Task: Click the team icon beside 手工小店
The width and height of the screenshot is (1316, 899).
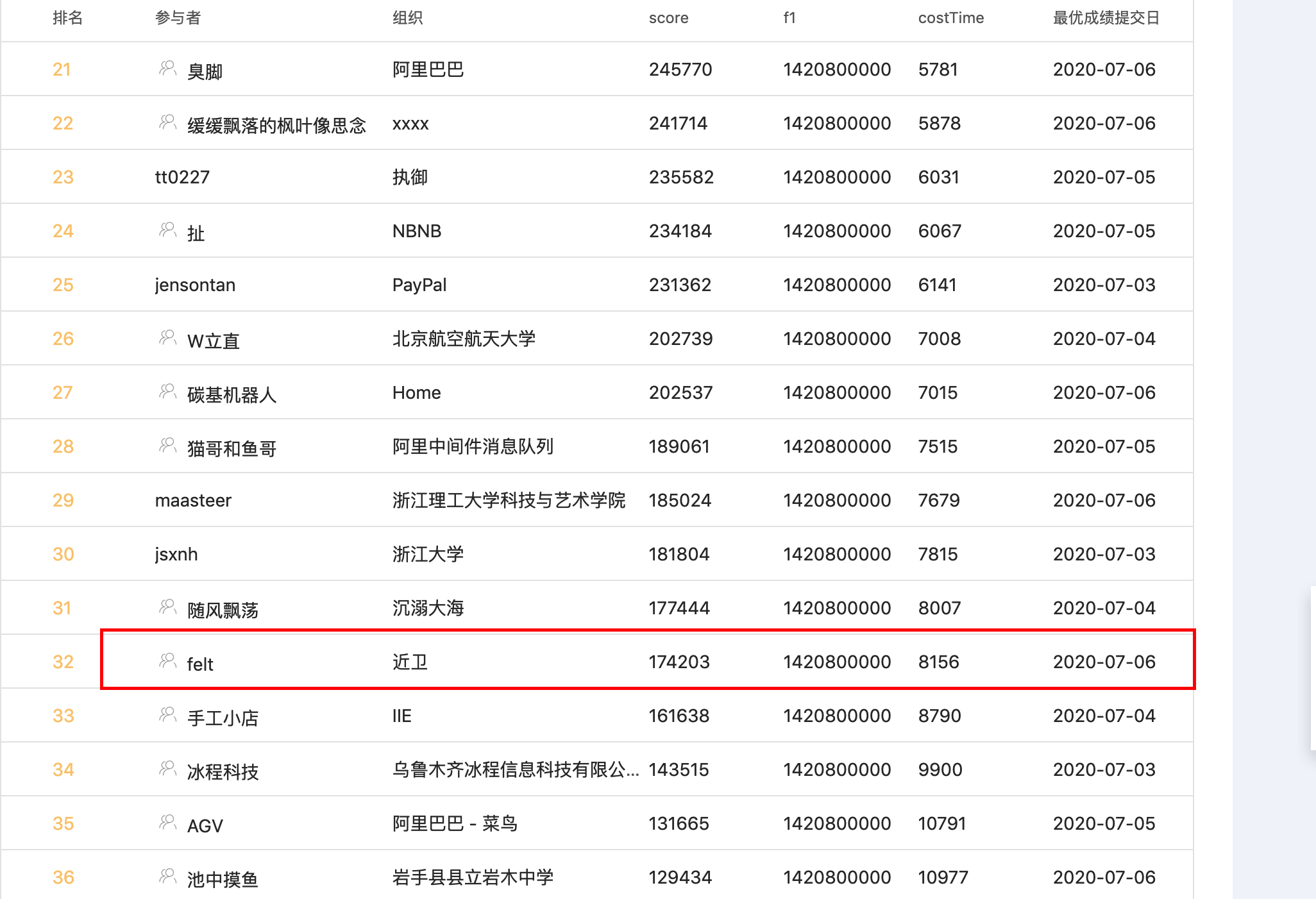Action: [x=167, y=714]
